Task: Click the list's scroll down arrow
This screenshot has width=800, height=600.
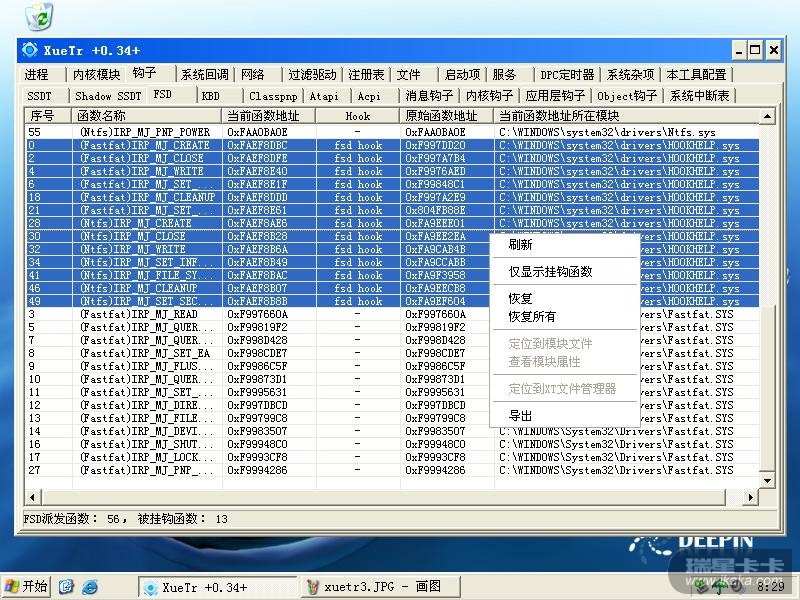Action: 767,481
